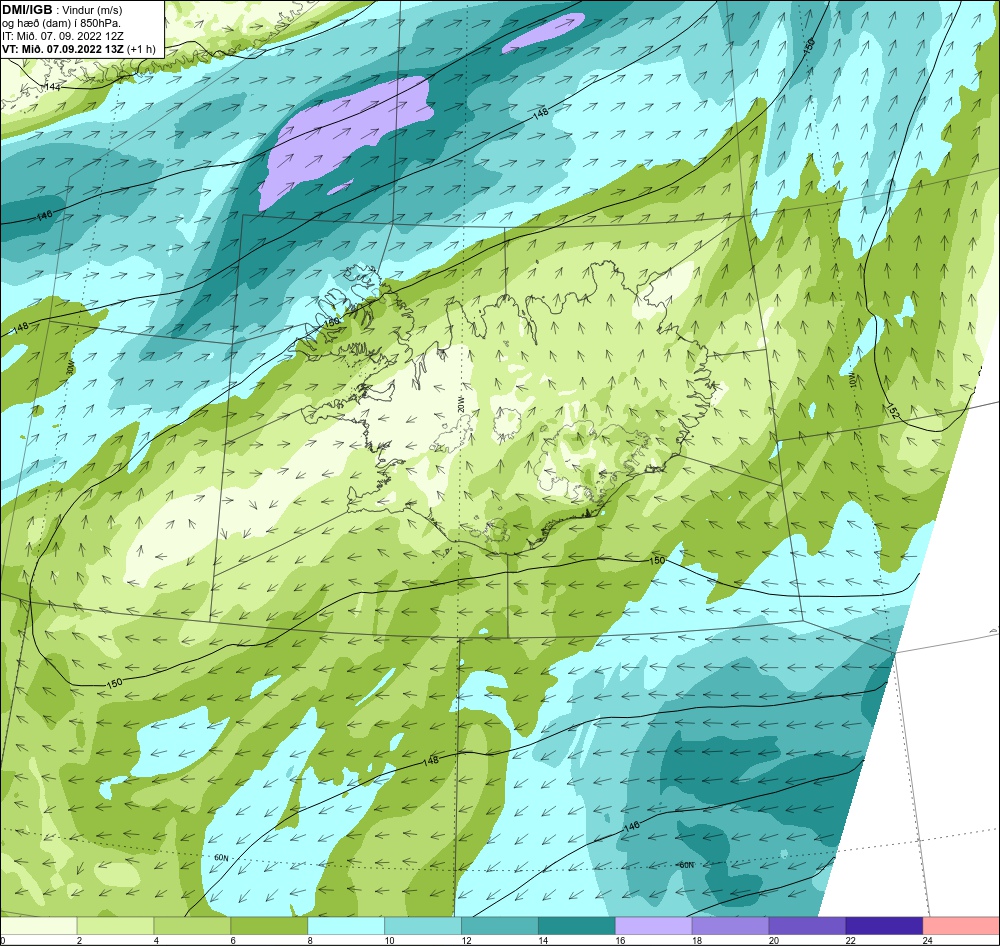Click the legend tick label '8'
Screen dimensions: 1000x946
click(x=310, y=940)
